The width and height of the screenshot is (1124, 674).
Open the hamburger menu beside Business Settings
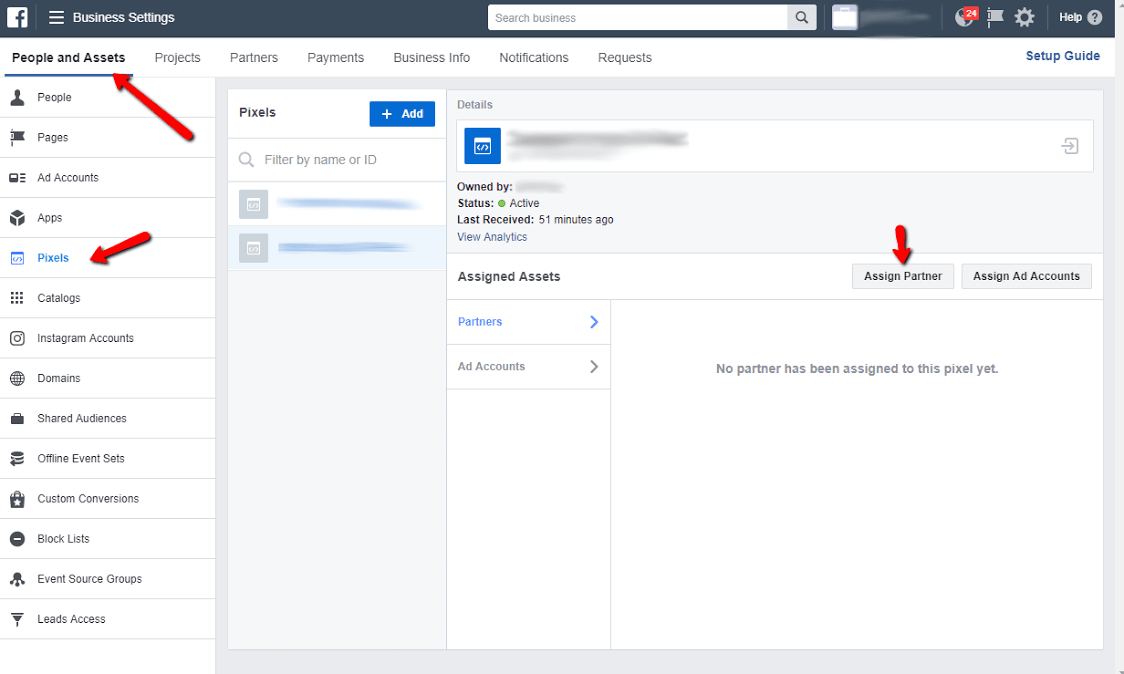[56, 17]
